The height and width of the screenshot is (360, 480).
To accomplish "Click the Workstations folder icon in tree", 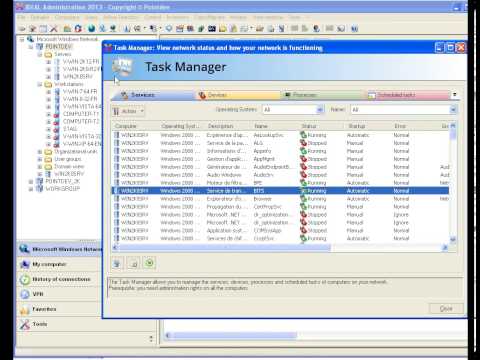I will pos(48,84).
